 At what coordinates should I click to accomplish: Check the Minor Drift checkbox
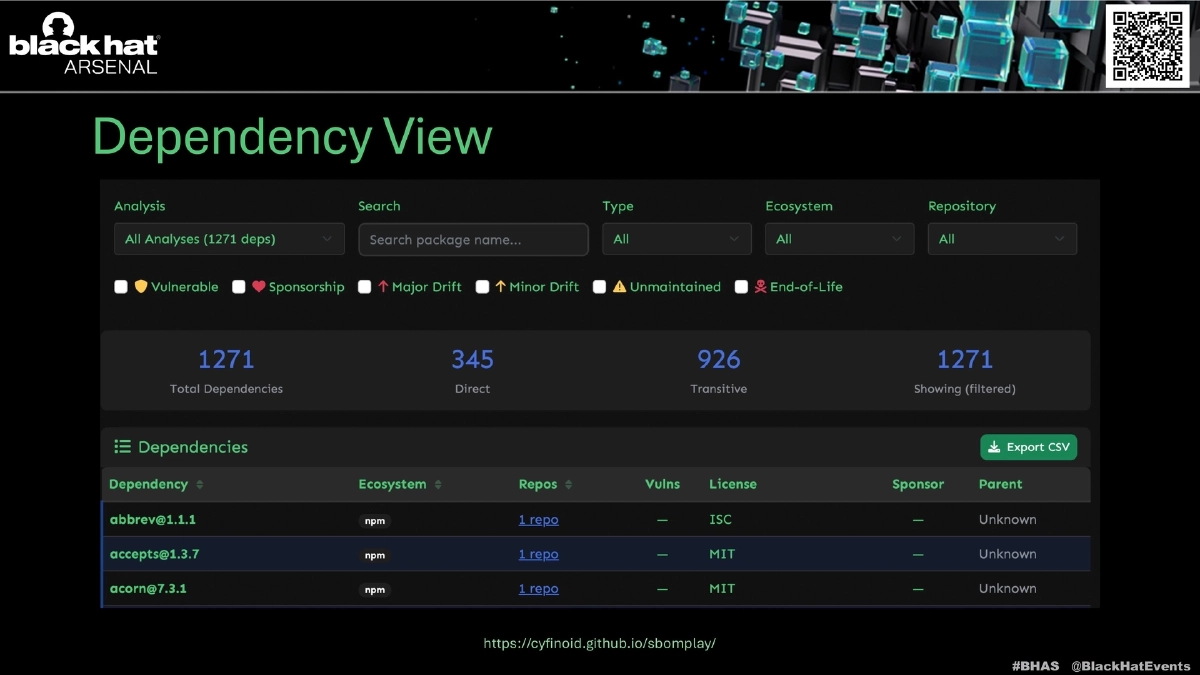[482, 287]
